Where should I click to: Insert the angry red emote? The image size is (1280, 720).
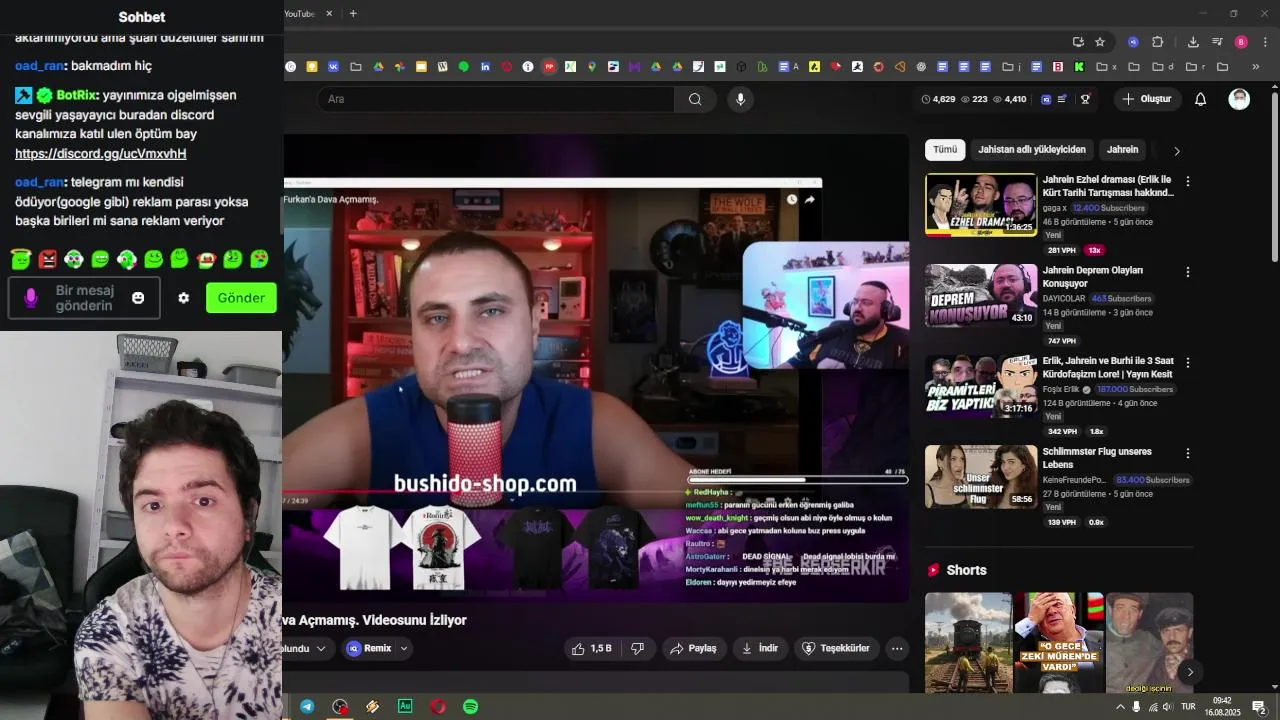[47, 259]
